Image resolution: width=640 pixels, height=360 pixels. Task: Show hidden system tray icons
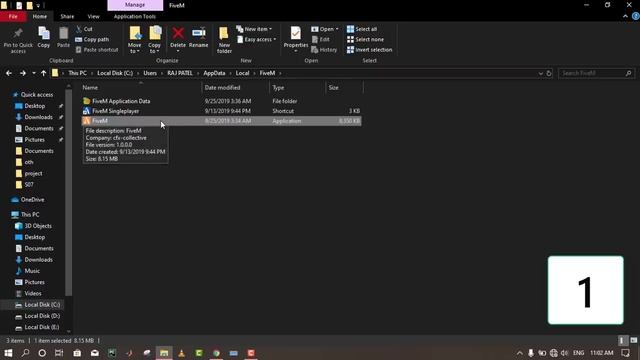pos(520,353)
